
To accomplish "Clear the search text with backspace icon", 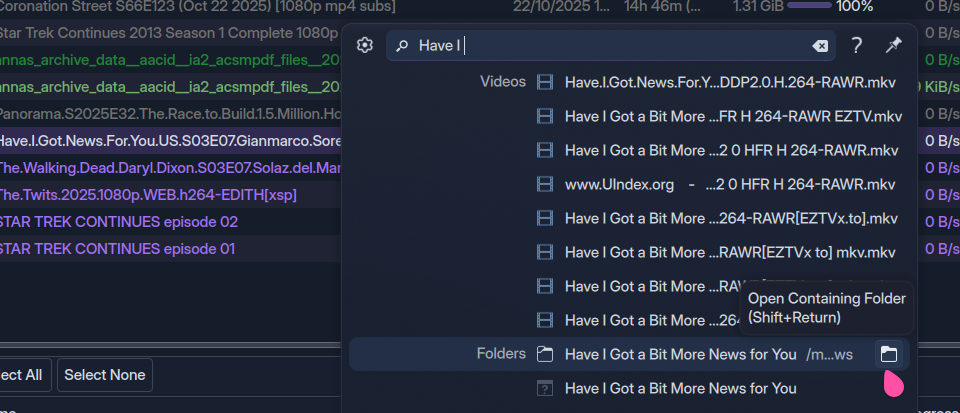I will [x=819, y=46].
